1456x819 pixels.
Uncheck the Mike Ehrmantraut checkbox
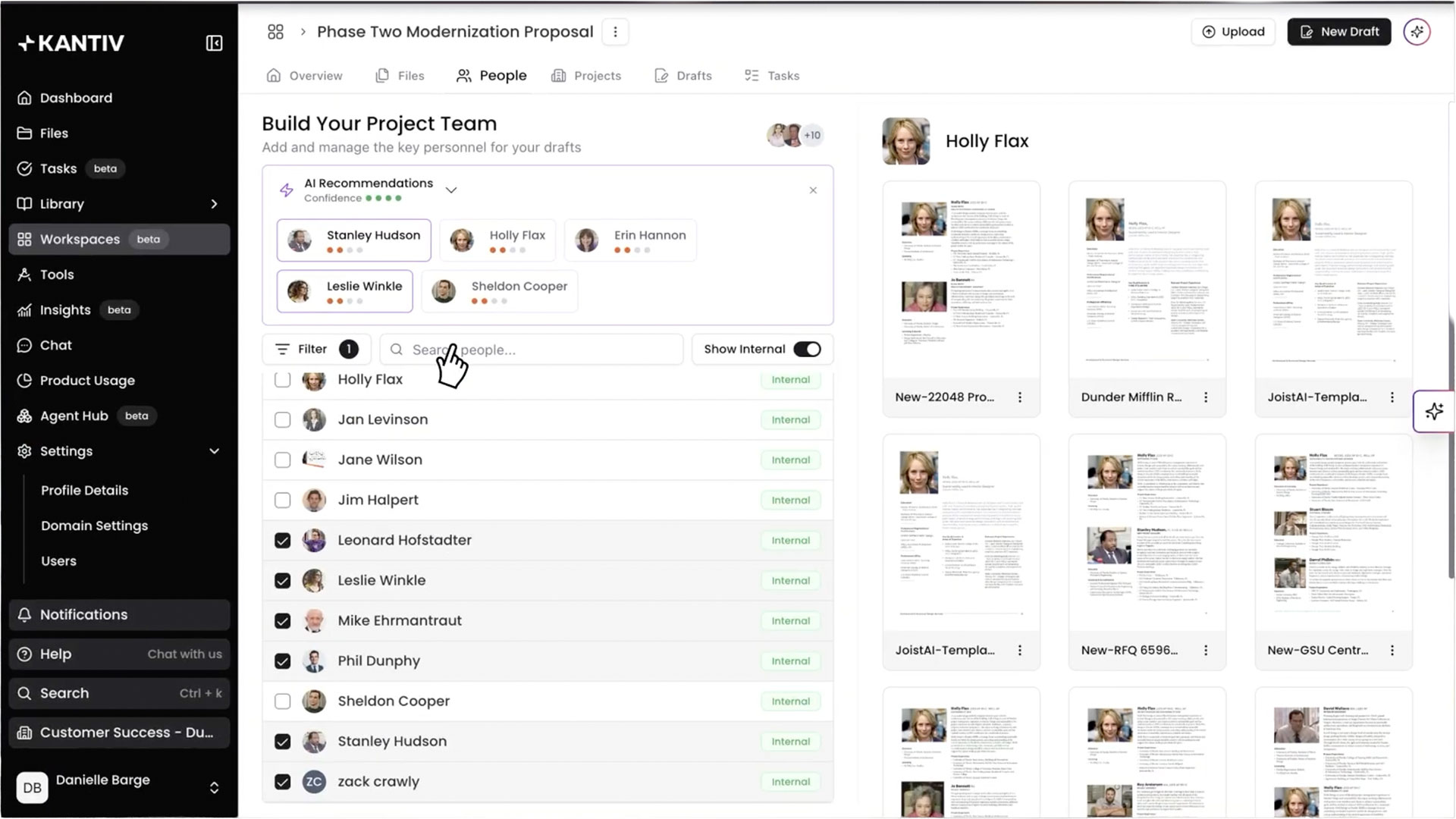pyautogui.click(x=282, y=620)
